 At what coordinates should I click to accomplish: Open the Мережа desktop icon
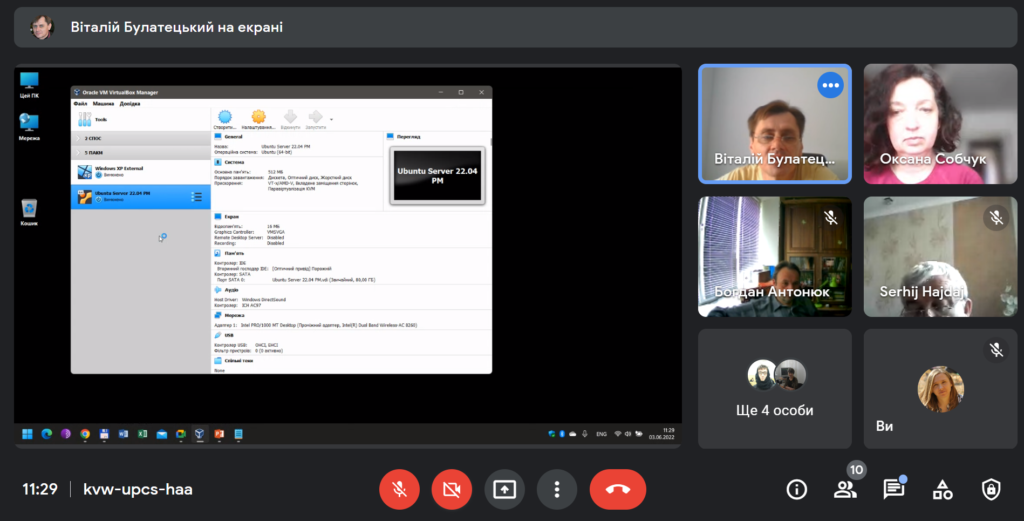tap(29, 127)
